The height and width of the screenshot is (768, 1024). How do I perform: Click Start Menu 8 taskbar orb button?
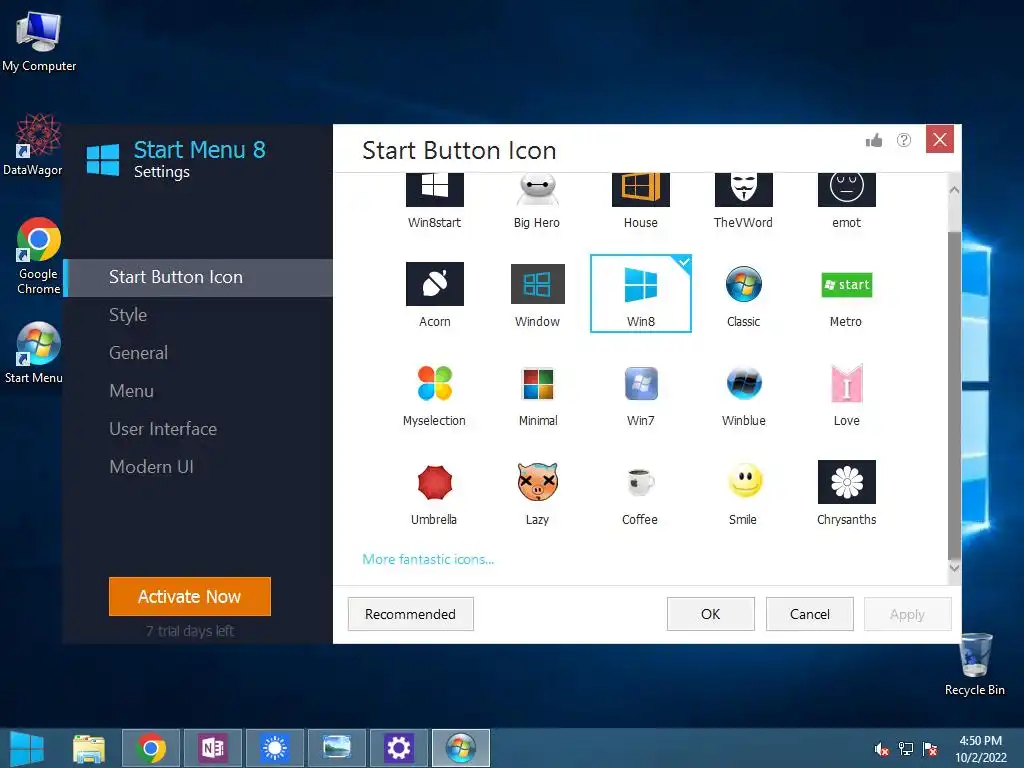pyautogui.click(x=461, y=748)
